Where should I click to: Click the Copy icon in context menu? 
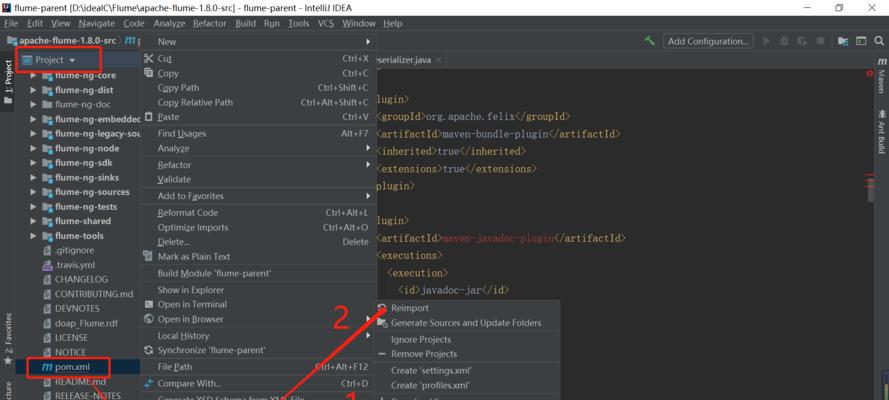coord(149,73)
